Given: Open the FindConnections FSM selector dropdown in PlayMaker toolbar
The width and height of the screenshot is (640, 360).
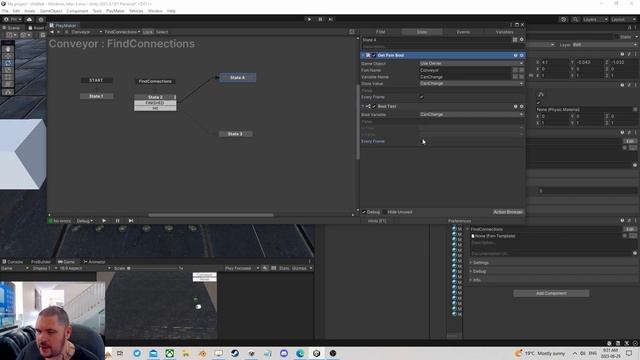Looking at the screenshot, I should coord(122,32).
